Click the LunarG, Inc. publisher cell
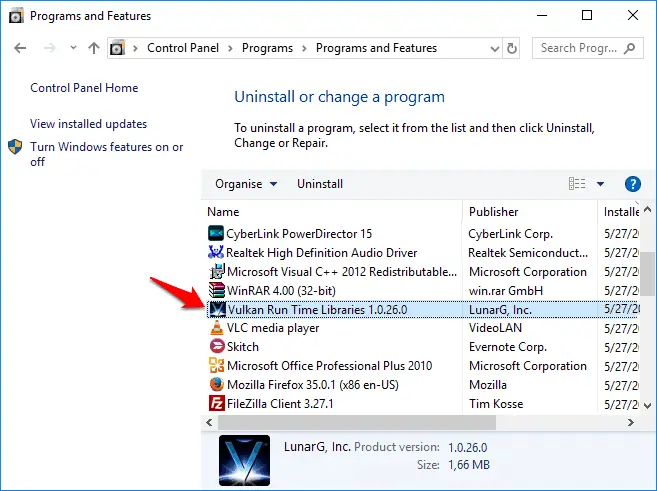657x491 pixels. tap(500, 310)
